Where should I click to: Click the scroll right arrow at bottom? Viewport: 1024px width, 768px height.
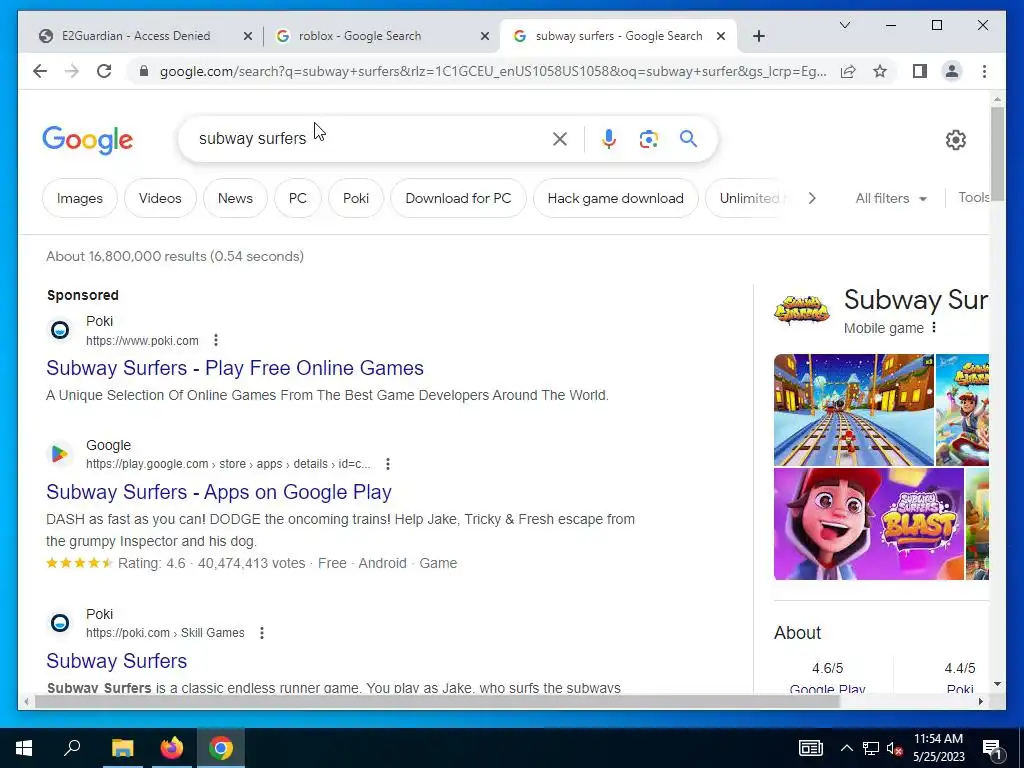(980, 701)
